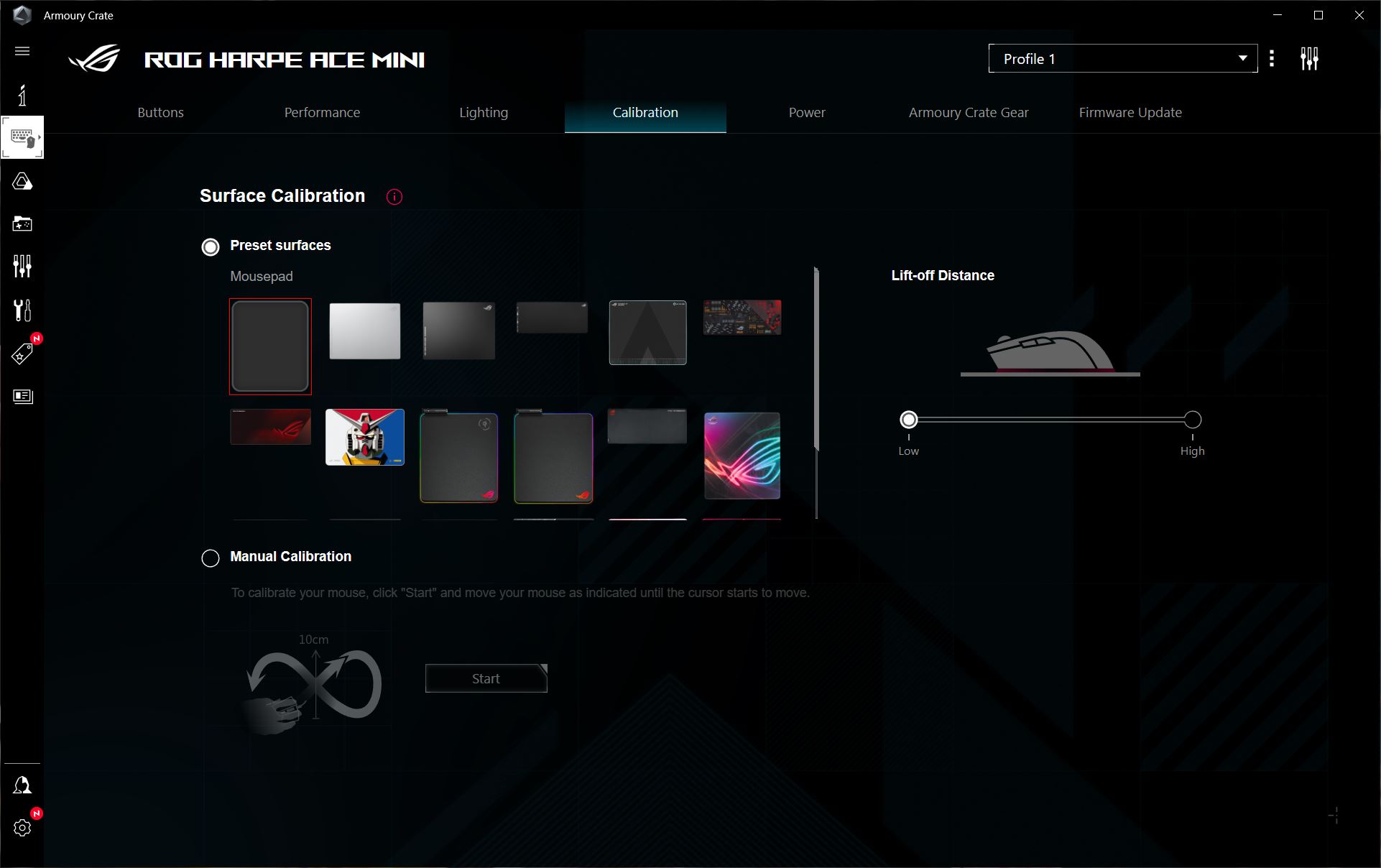
Task: Select the Manual Calibration radio button
Action: tap(211, 558)
